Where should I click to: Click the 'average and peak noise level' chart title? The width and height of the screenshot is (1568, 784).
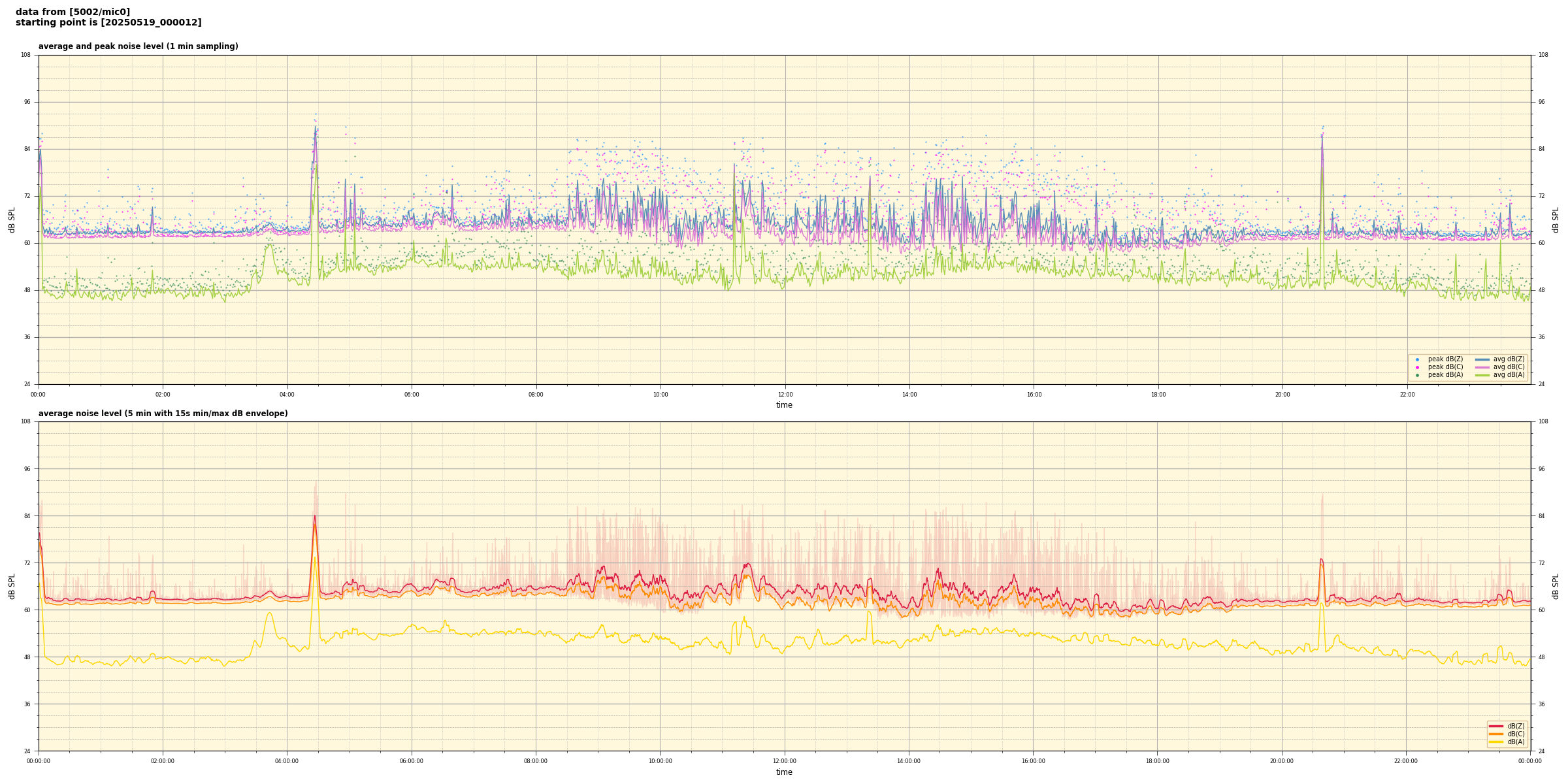tap(138, 46)
